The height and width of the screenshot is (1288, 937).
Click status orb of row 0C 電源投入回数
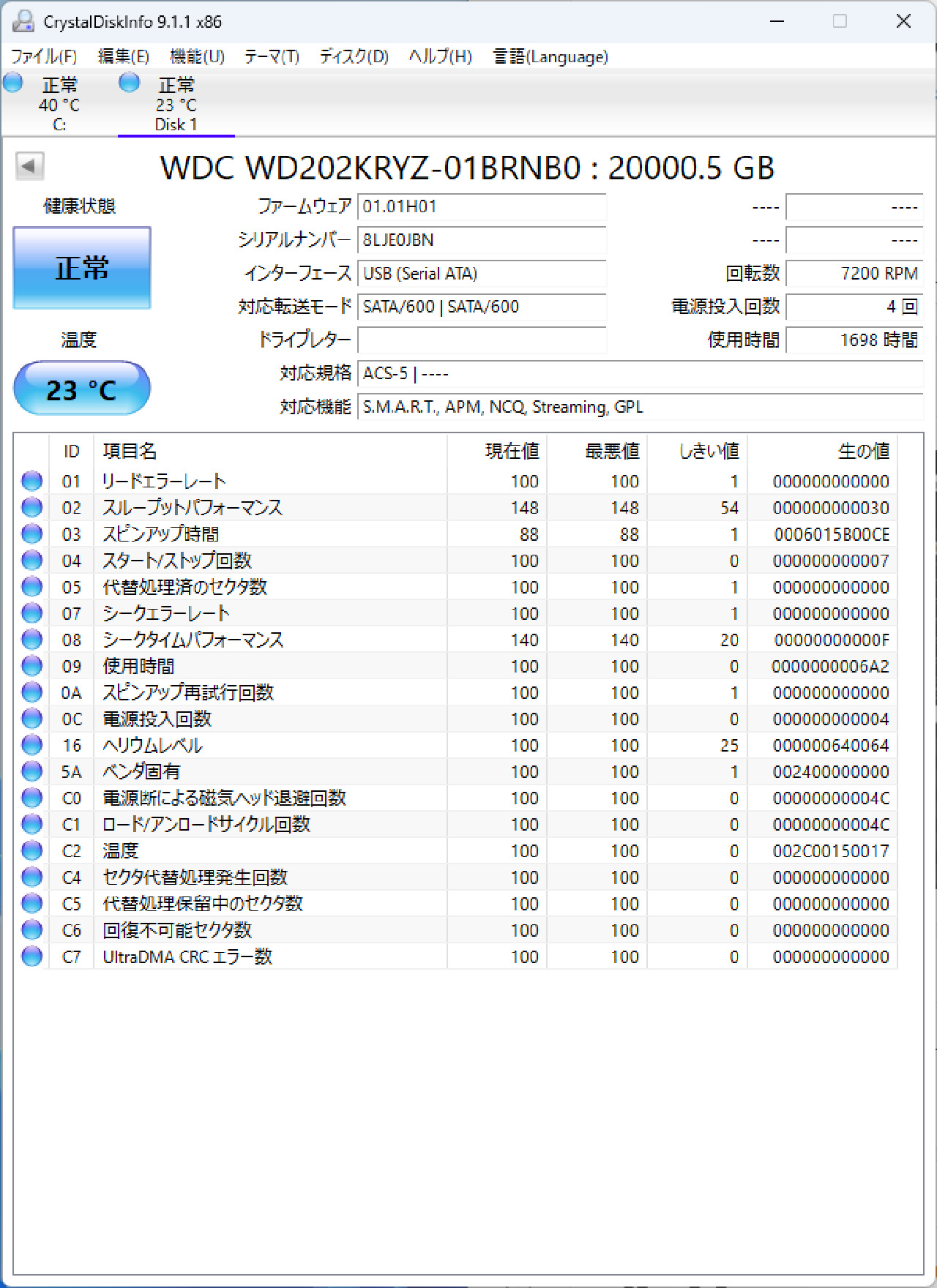pos(31,718)
